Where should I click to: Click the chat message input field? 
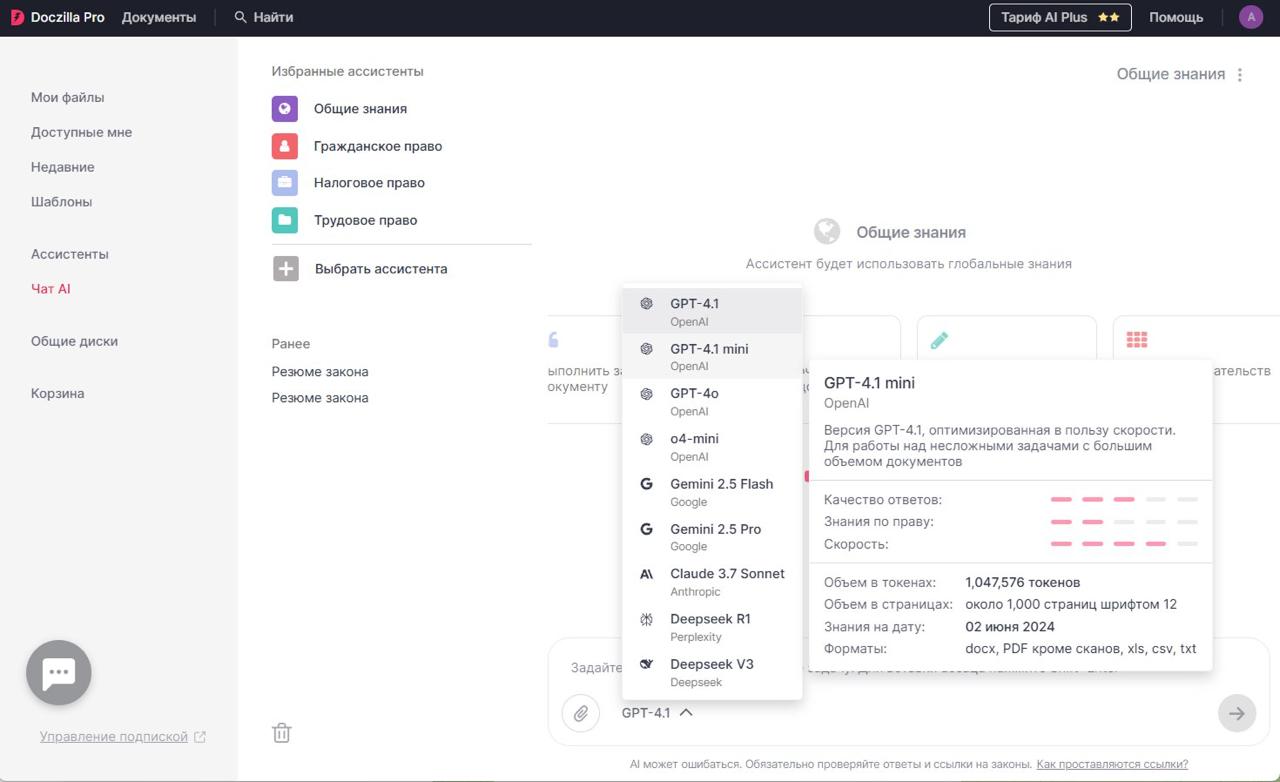(908, 667)
